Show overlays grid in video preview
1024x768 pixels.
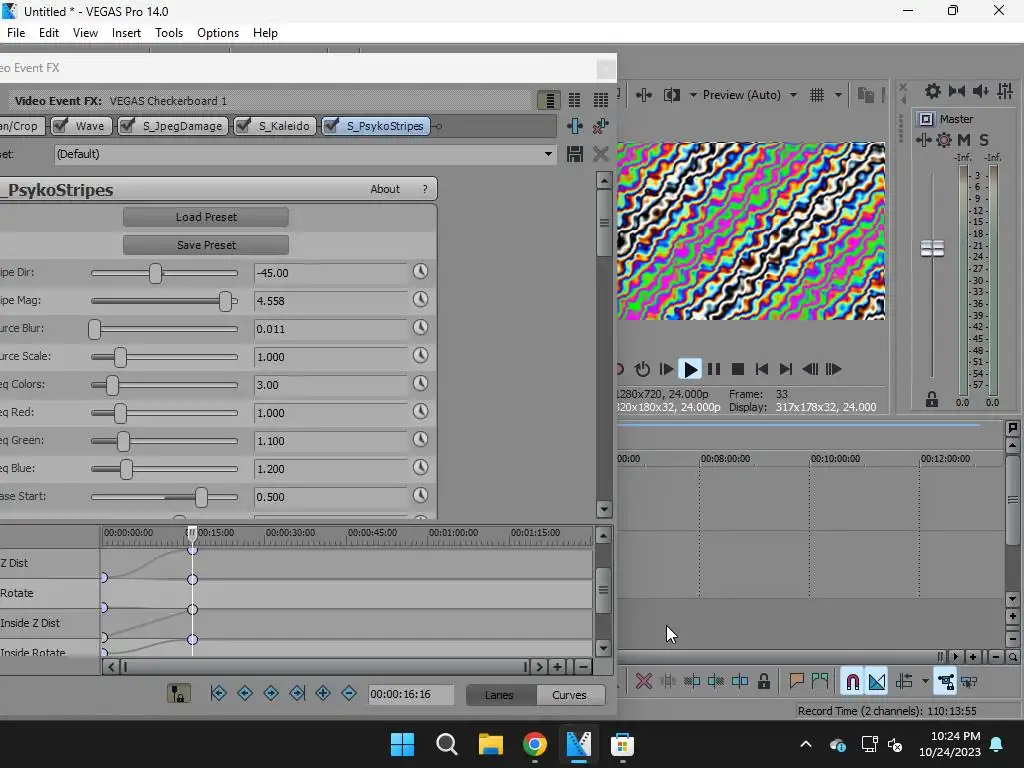817,95
